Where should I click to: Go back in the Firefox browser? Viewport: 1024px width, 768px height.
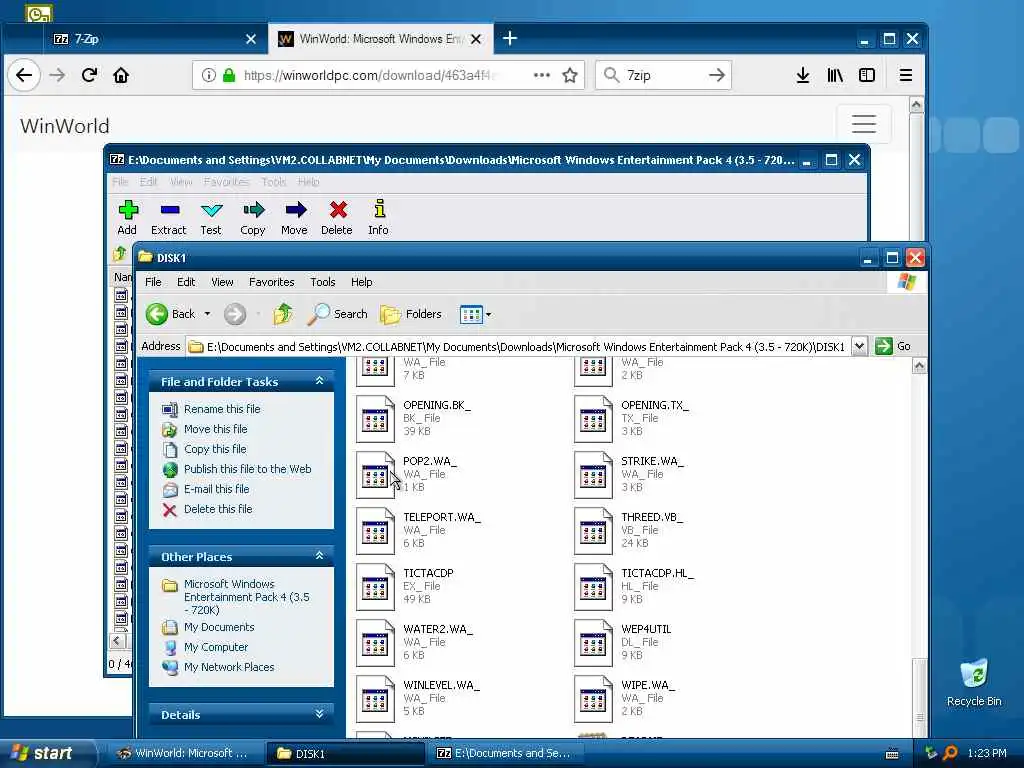coord(24,75)
